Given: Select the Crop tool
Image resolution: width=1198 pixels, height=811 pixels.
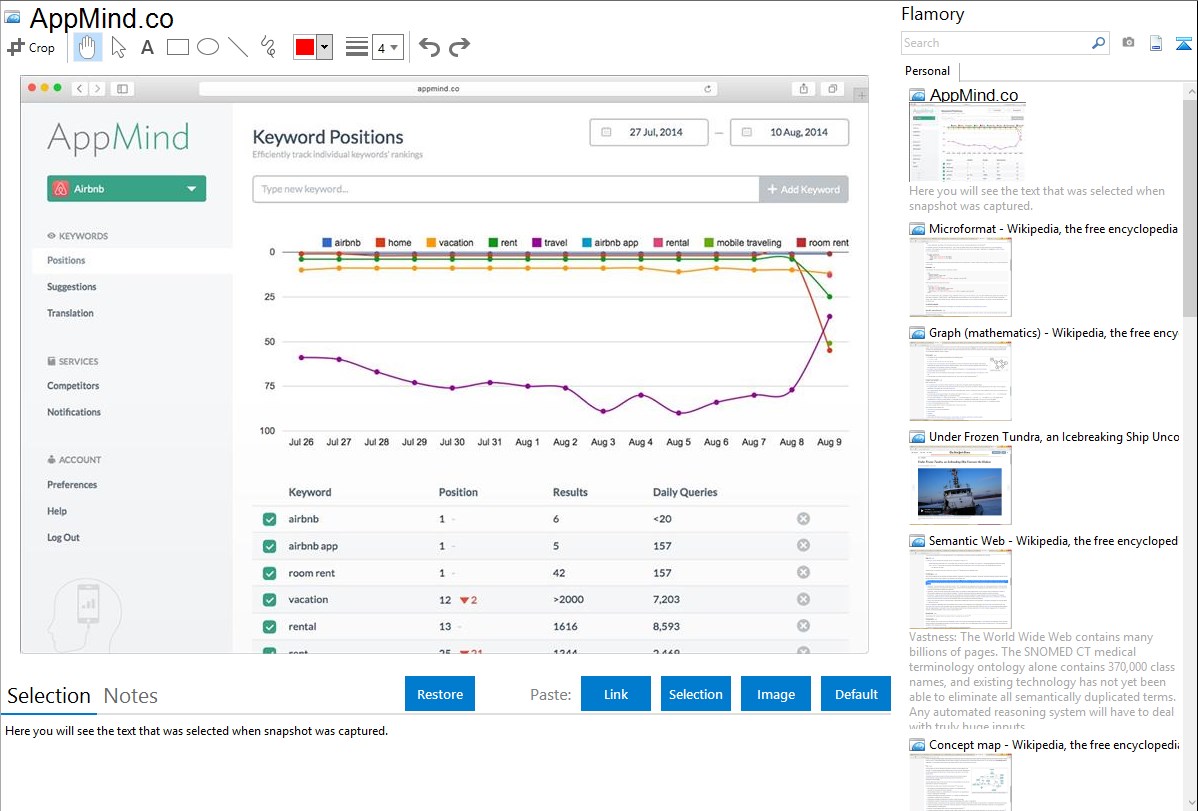Looking at the screenshot, I should pos(32,47).
